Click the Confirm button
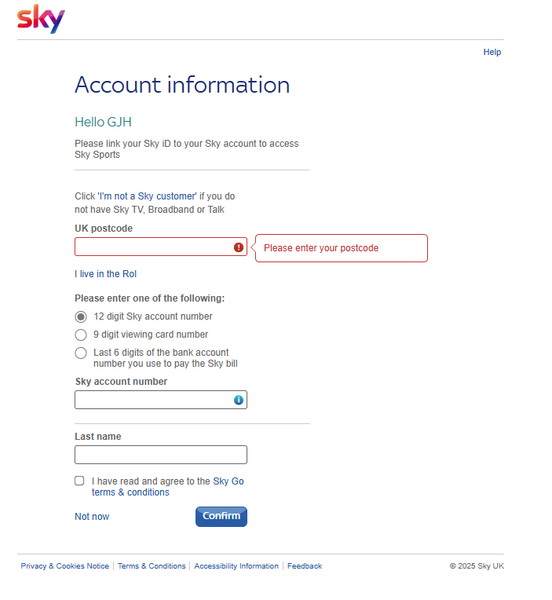This screenshot has height=600, width=552. [x=221, y=517]
